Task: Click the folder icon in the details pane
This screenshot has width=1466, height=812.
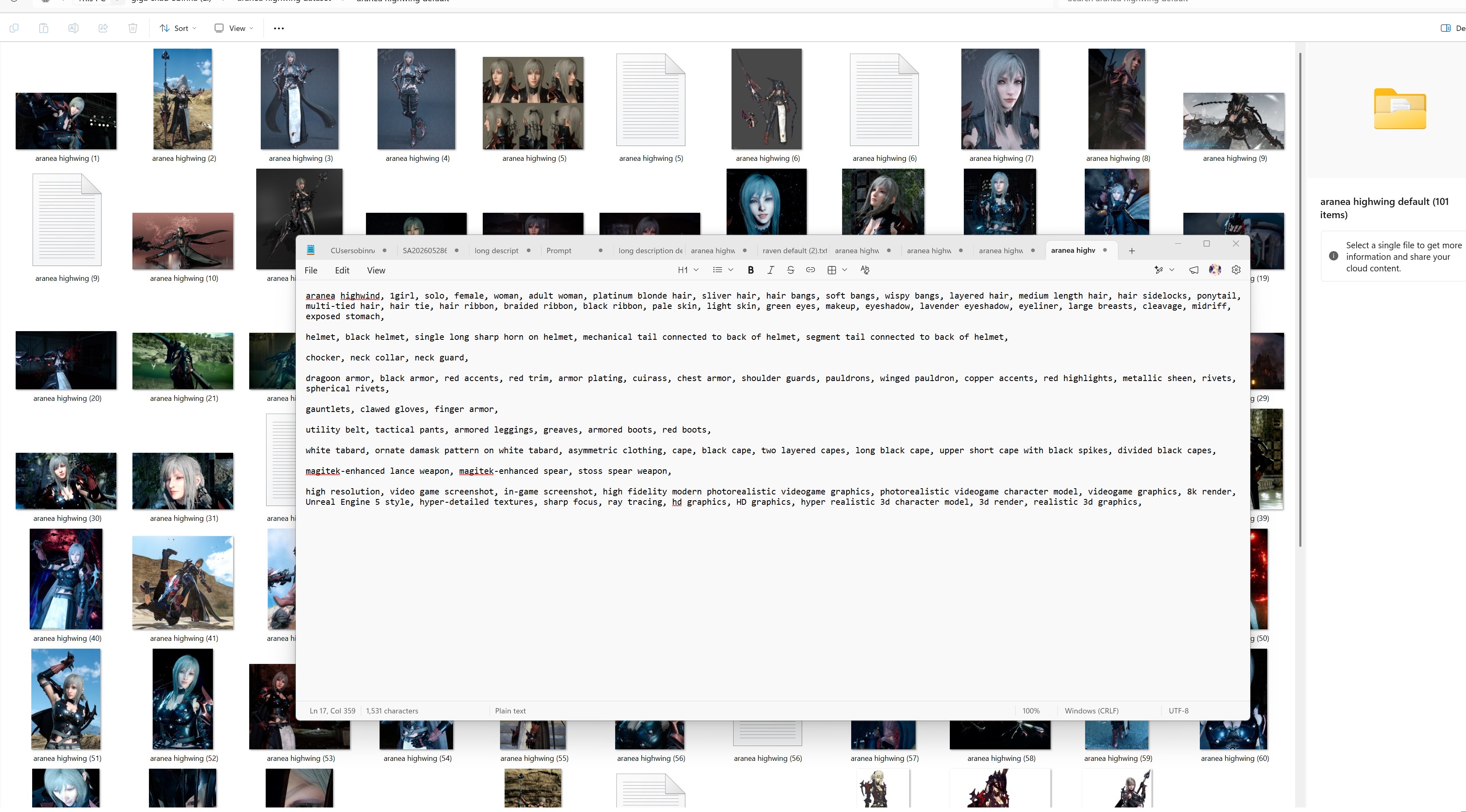Action: 1400,108
